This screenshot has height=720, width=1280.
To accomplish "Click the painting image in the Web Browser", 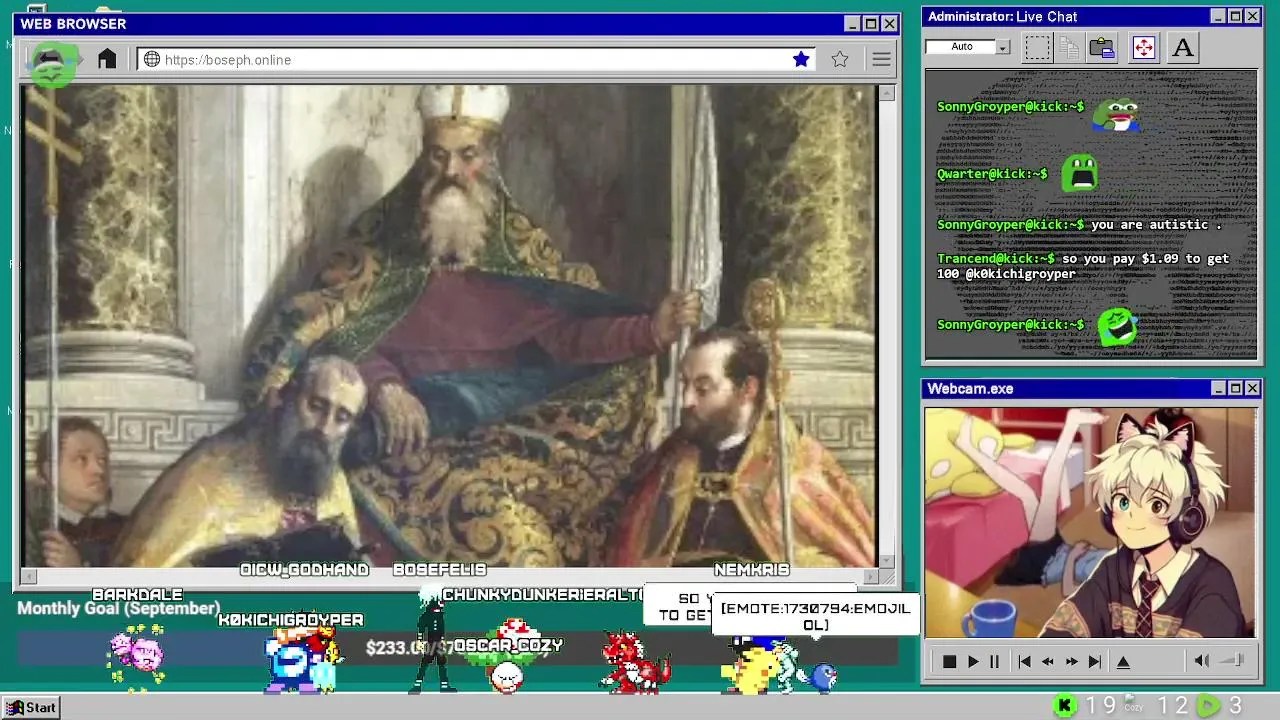I will click(449, 326).
